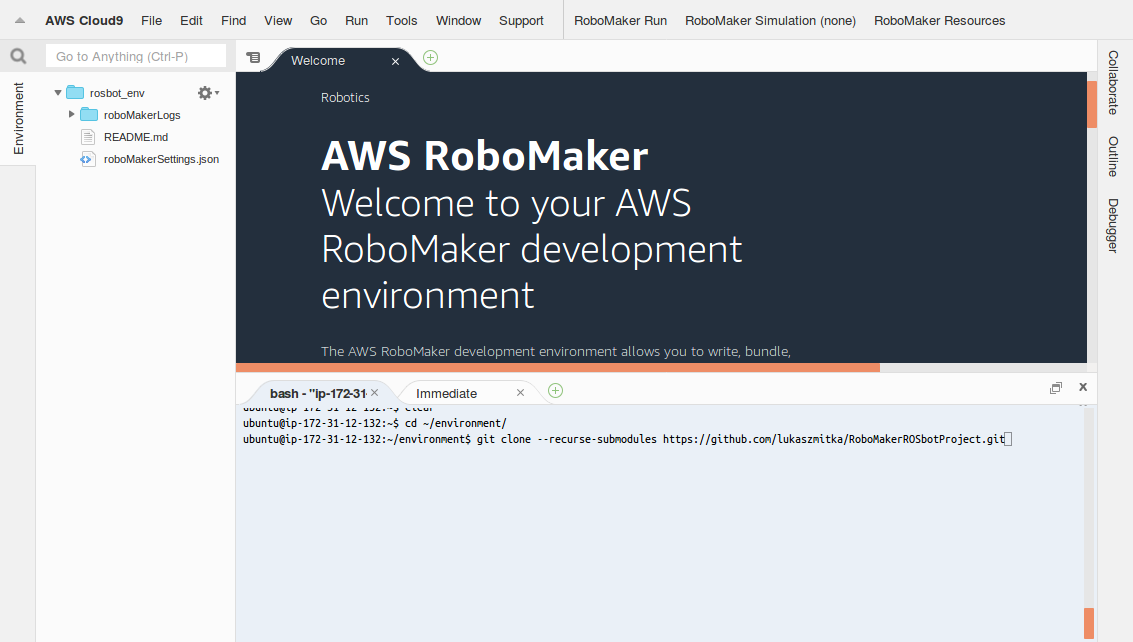Collapse the menu bar with the up arrow
The width and height of the screenshot is (1133, 642).
pyautogui.click(x=20, y=20)
